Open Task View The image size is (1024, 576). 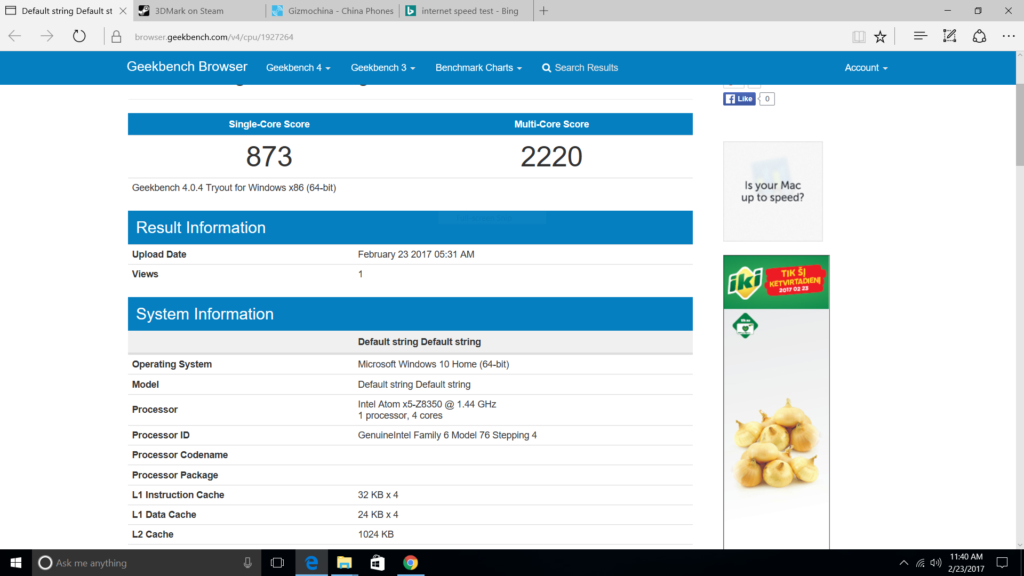pyautogui.click(x=278, y=562)
